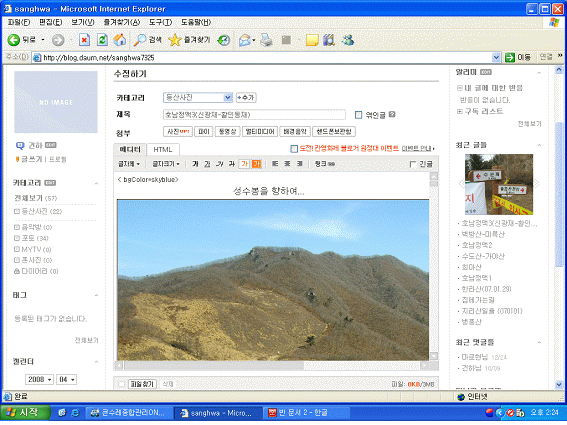This screenshot has width=567, height=425.
Task: Refresh the page with the green arrows icon
Action: pos(102,40)
